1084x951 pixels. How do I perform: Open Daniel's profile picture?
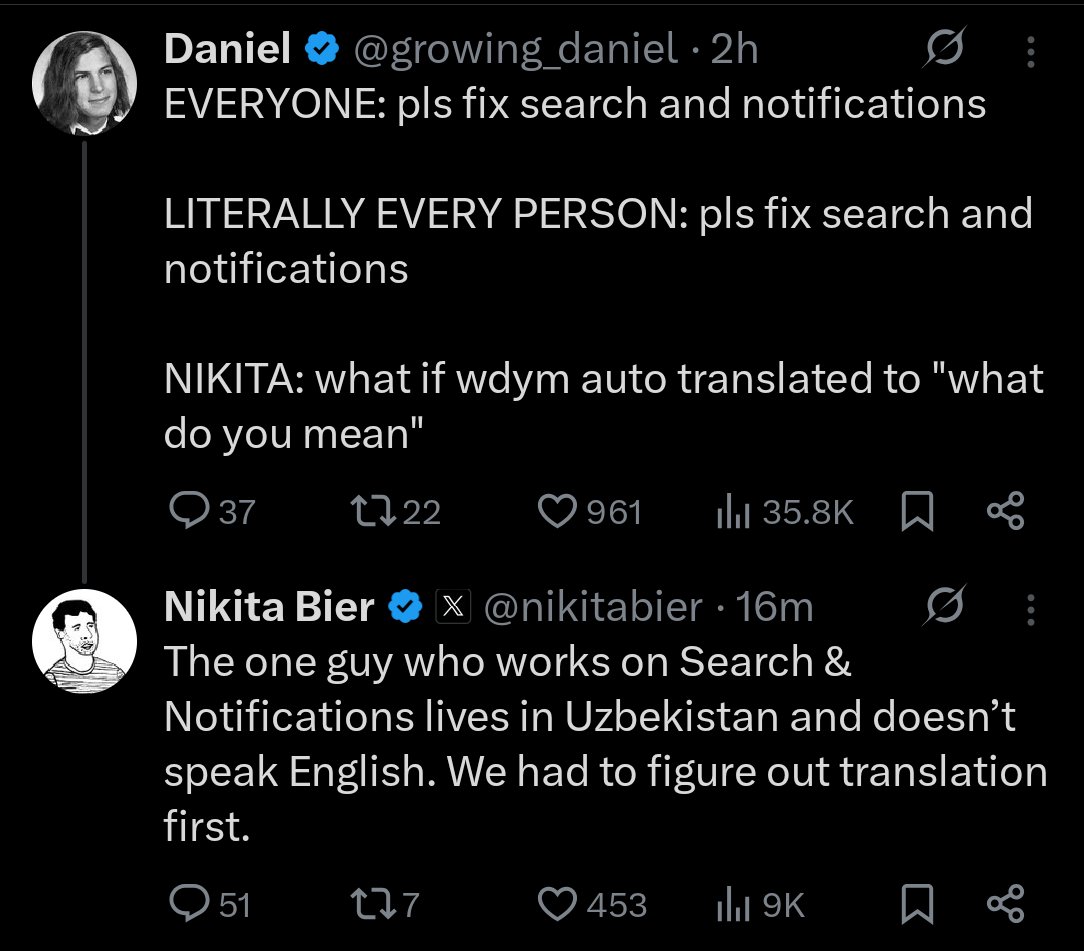[x=84, y=84]
